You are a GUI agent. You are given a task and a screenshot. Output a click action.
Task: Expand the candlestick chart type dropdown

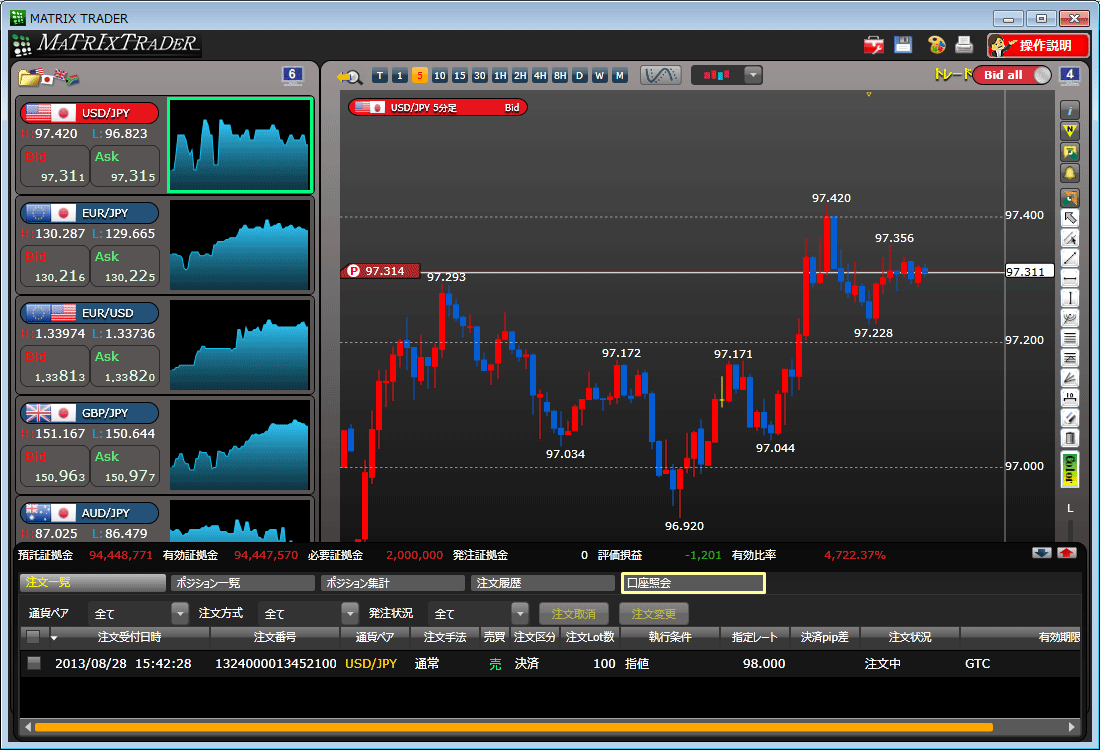coord(753,75)
